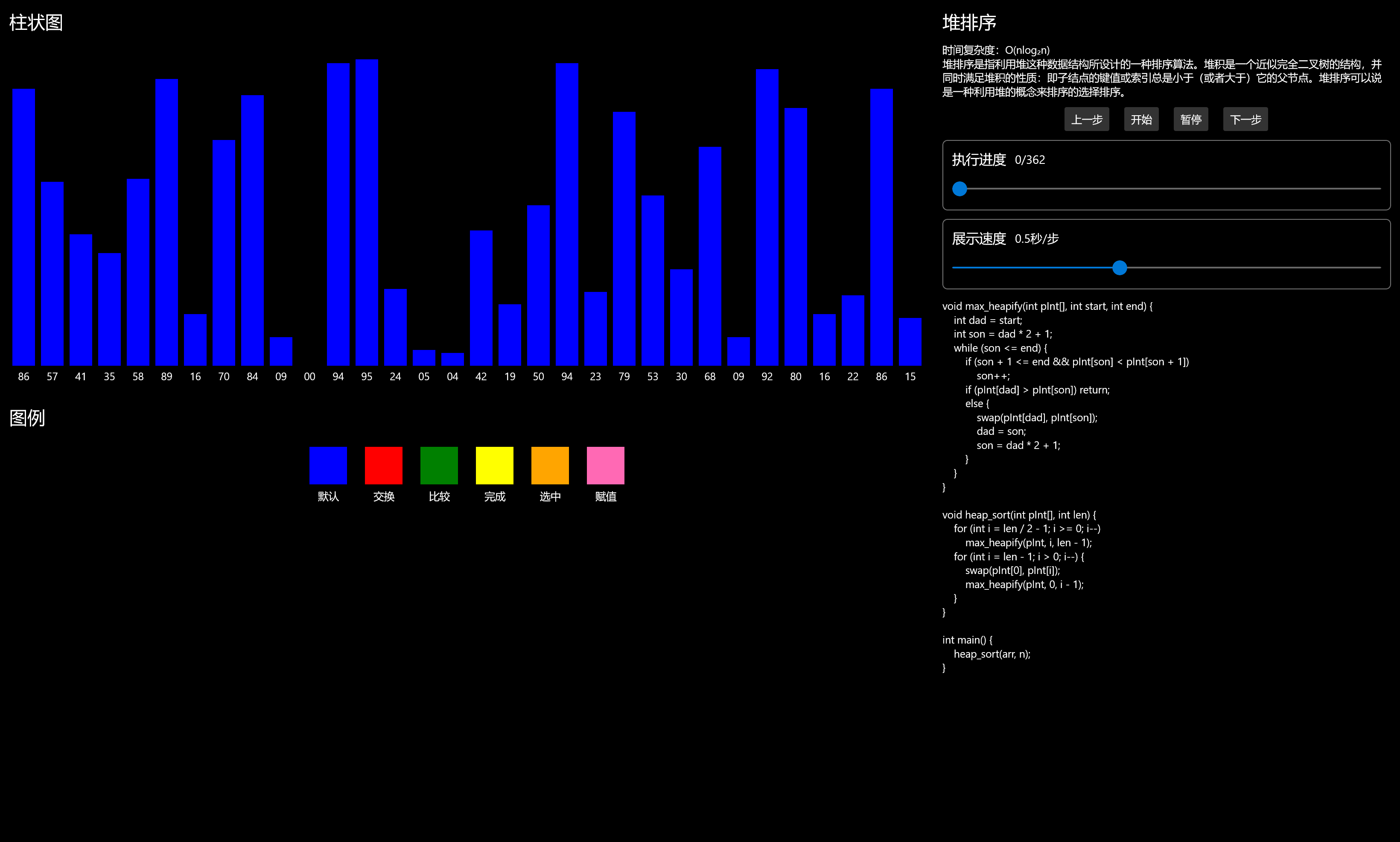Click the pink 赋值 legend swatch
1400x842 pixels.
606,465
